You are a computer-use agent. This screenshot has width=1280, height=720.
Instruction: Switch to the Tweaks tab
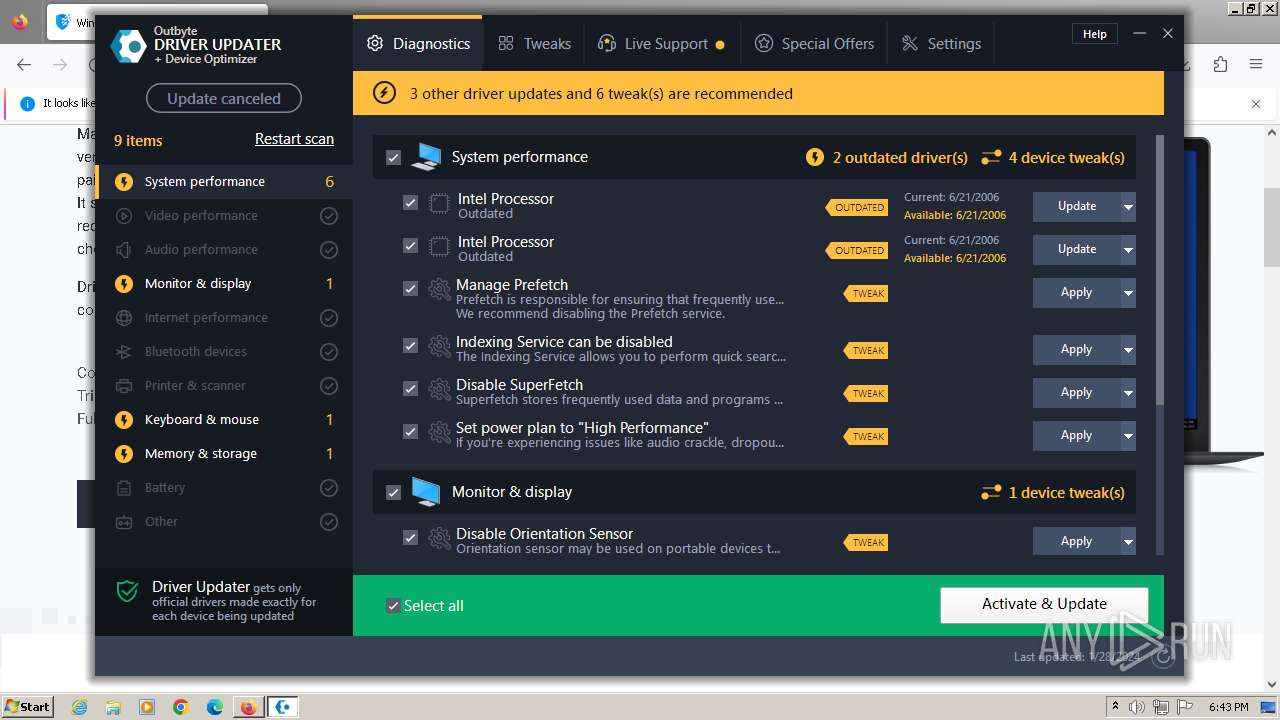pyautogui.click(x=535, y=44)
